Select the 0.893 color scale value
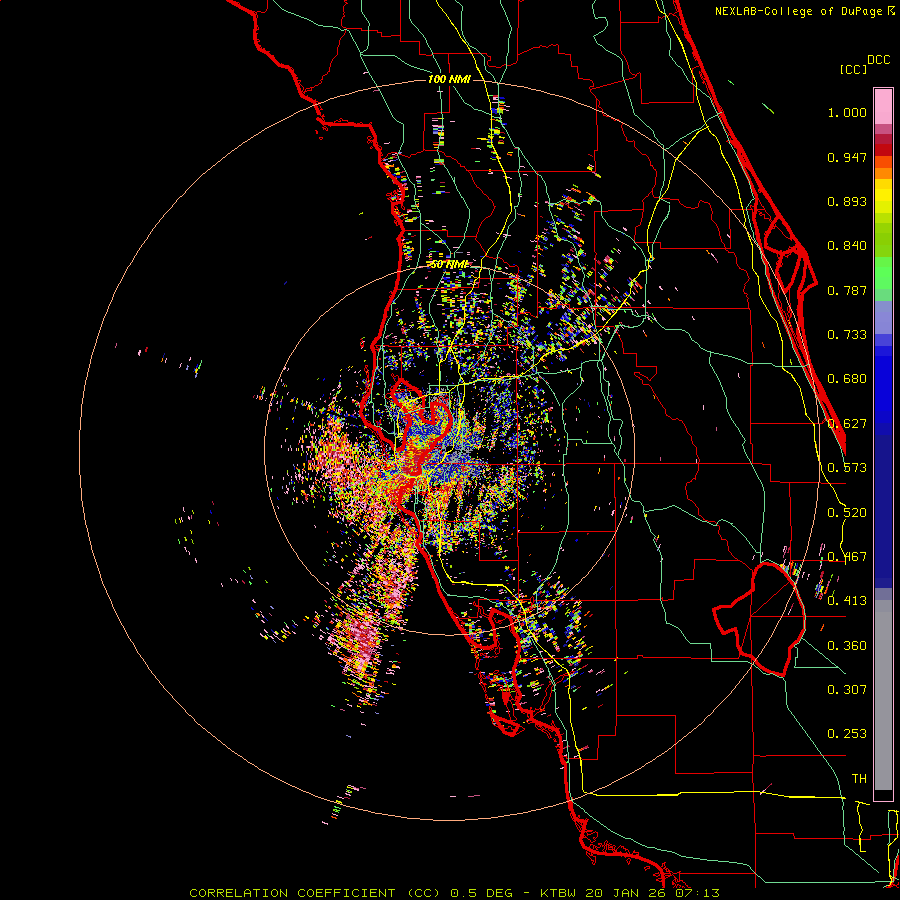 (x=847, y=201)
